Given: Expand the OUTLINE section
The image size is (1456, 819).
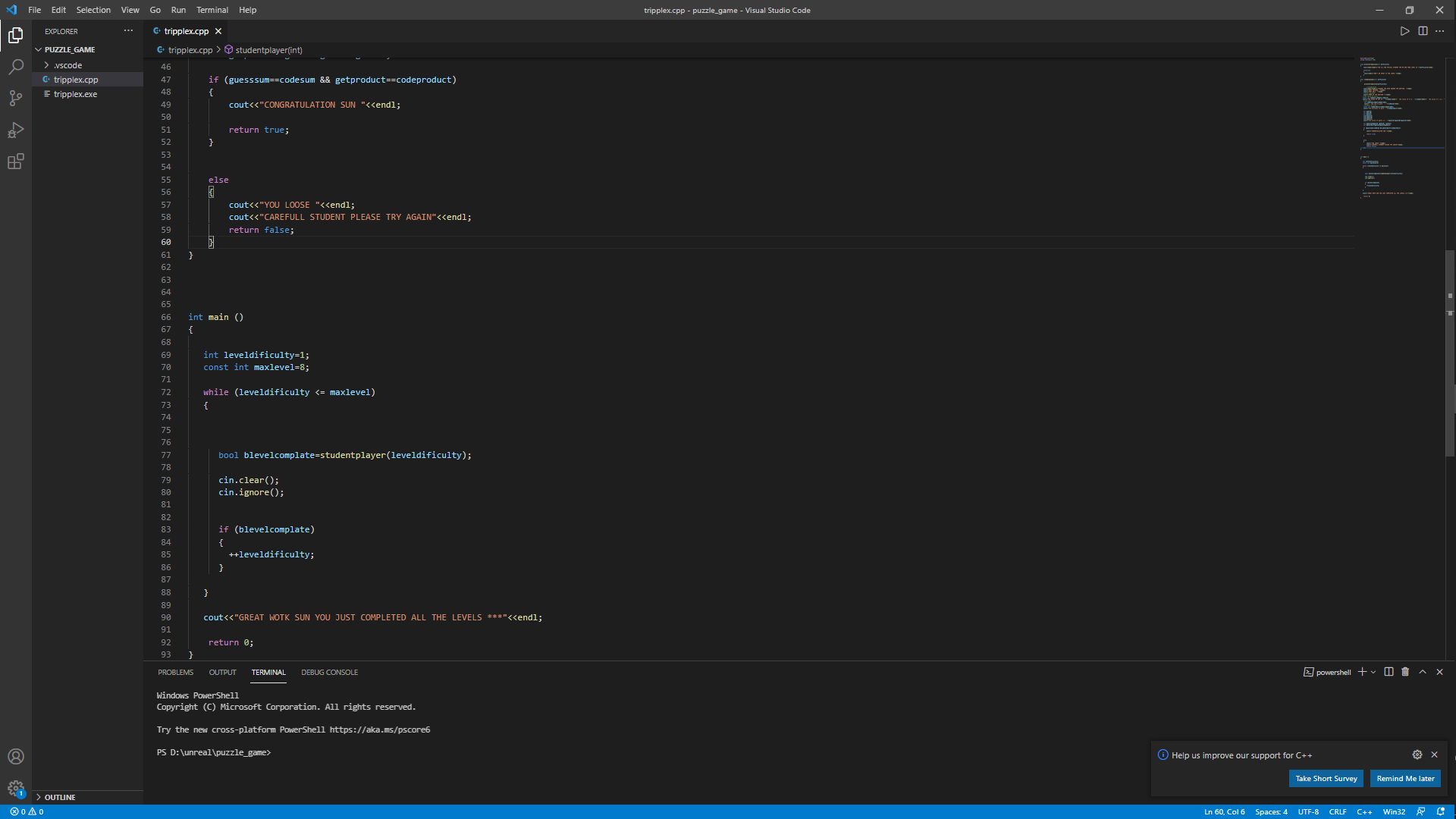Looking at the screenshot, I should (x=59, y=797).
